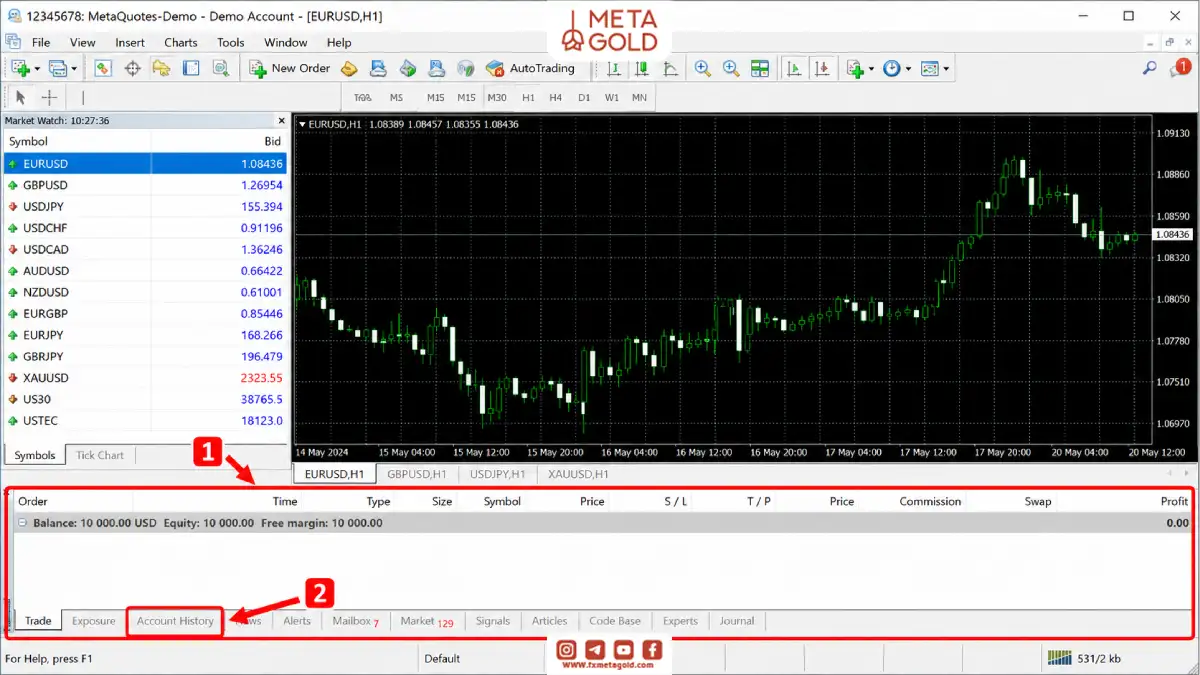Screen dimensions: 1200x675
Task: Click the Profiles toolbar icon
Action: [57, 68]
